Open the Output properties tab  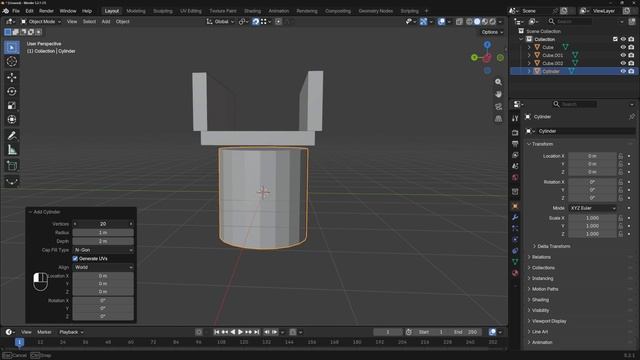click(x=515, y=144)
